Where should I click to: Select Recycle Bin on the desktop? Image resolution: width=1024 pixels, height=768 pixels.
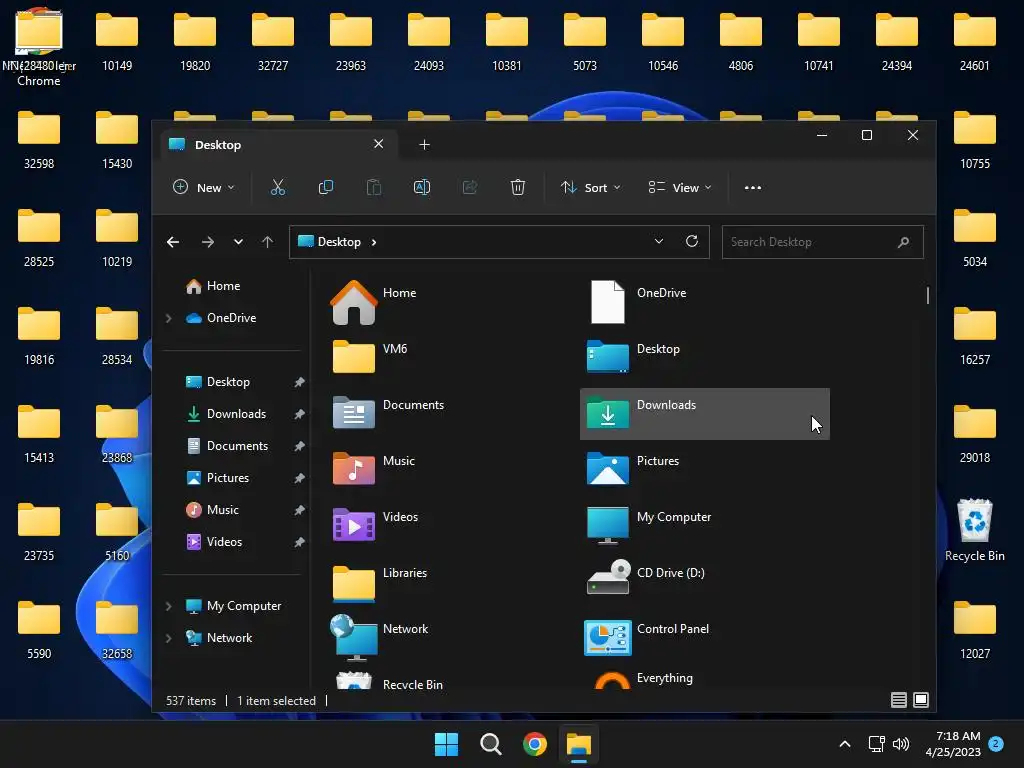coord(974,530)
